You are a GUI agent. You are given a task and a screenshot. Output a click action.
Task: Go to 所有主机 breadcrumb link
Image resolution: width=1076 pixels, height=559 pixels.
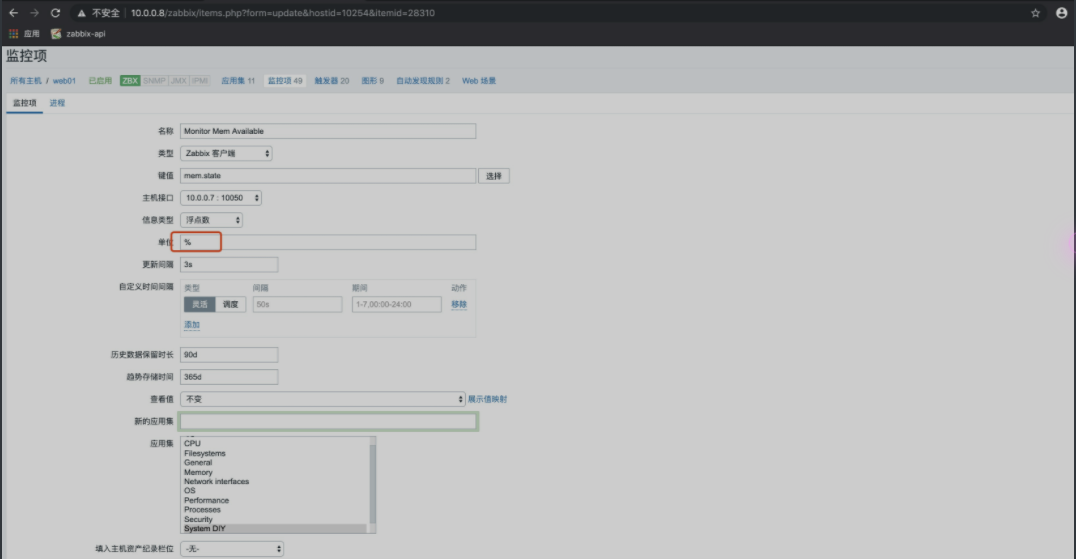tap(25, 81)
